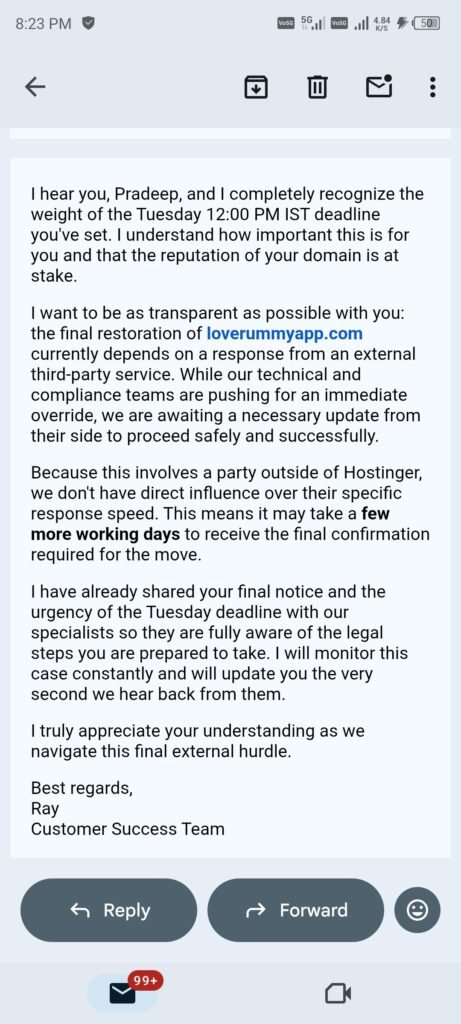Switch to the Meet video camera tab
Image resolution: width=461 pixels, height=1024 pixels.
[338, 993]
